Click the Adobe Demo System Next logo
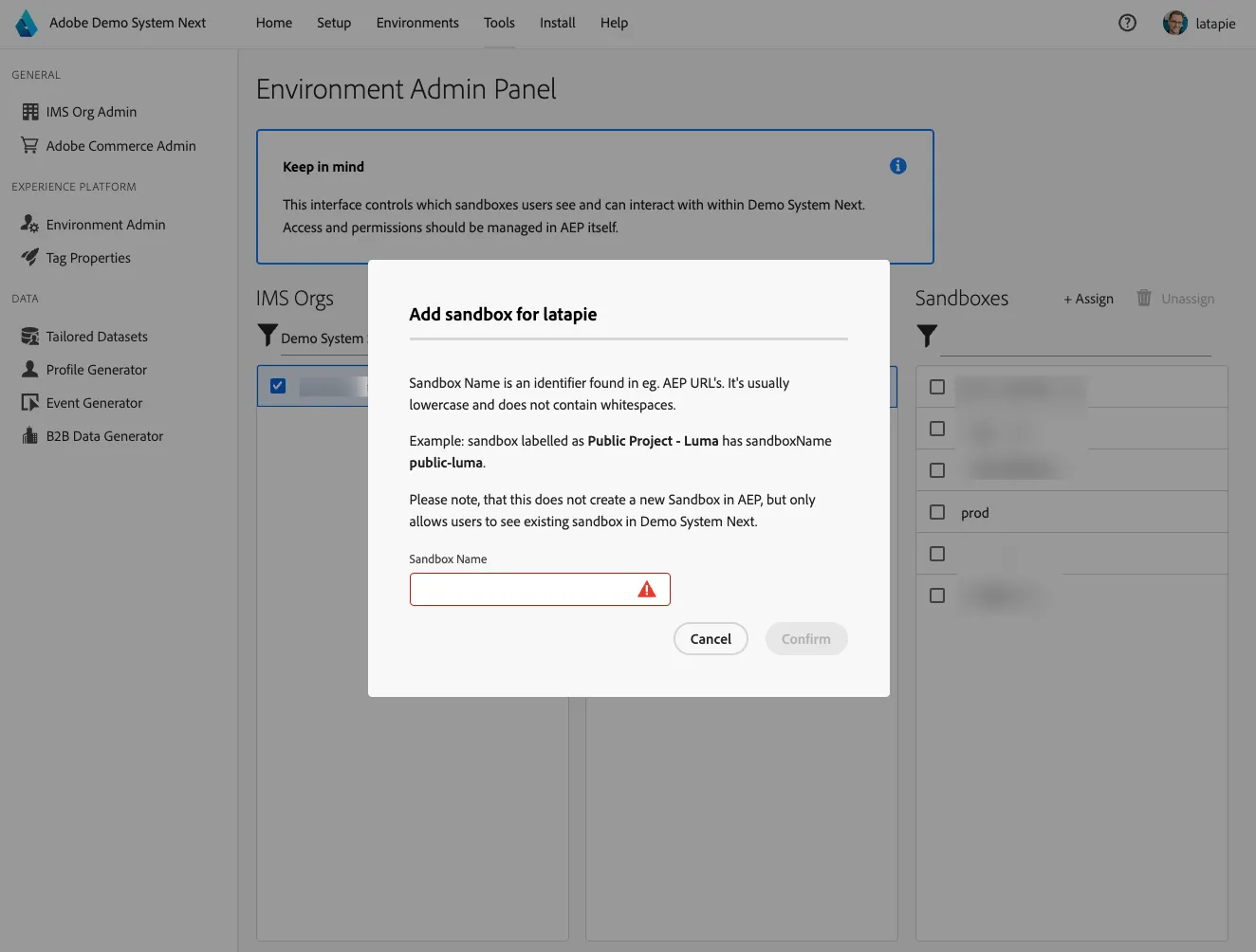Viewport: 1256px width, 952px height. coord(27,23)
